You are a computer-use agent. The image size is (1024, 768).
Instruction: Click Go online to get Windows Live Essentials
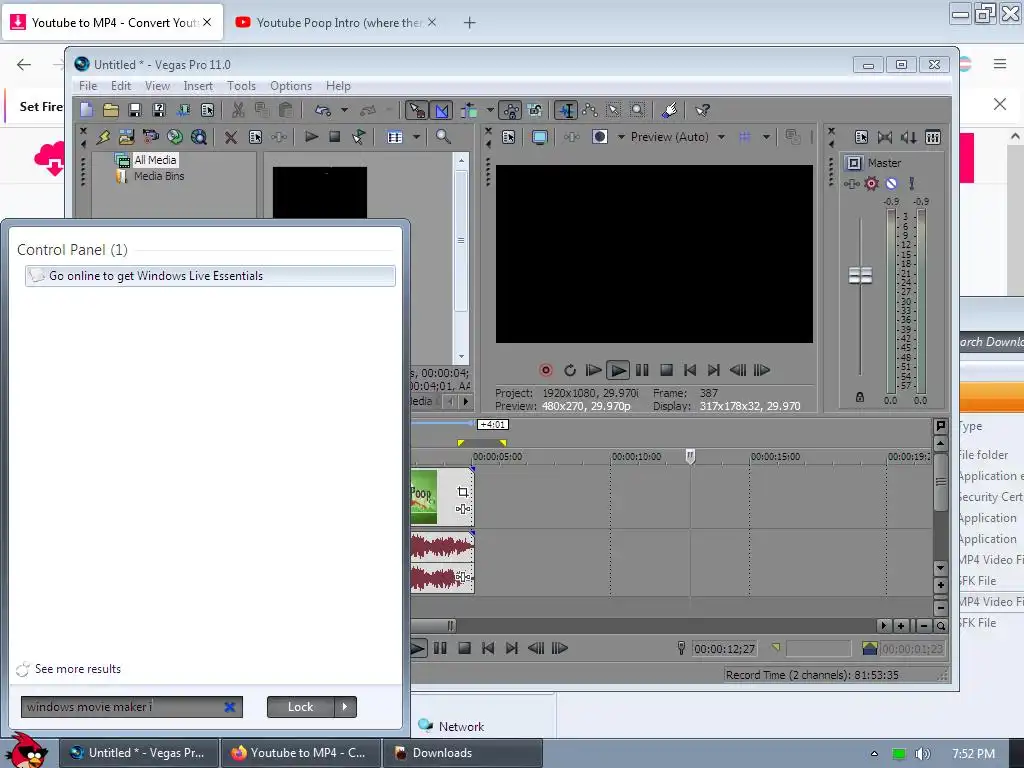[210, 276]
